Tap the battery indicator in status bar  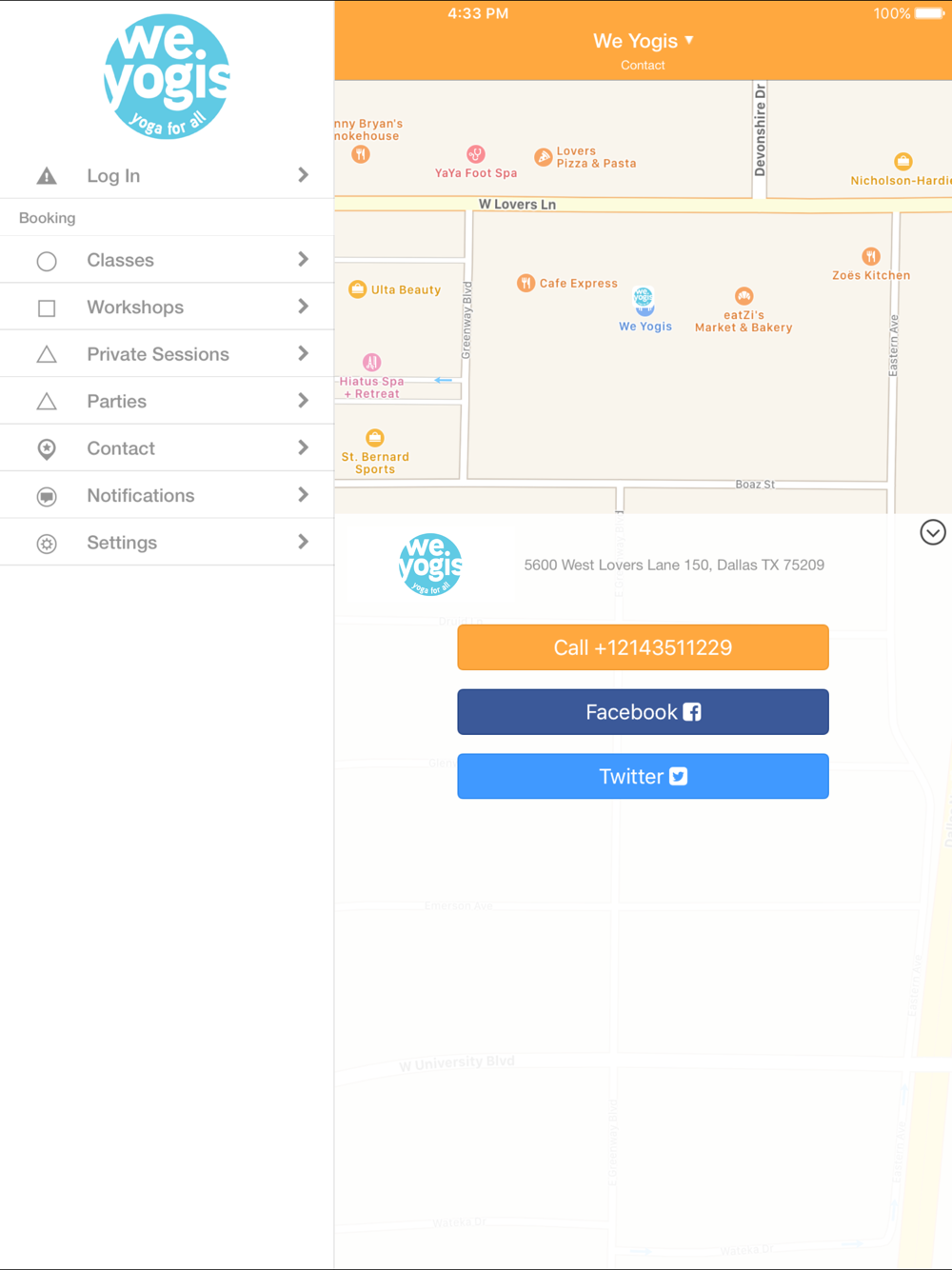[929, 13]
